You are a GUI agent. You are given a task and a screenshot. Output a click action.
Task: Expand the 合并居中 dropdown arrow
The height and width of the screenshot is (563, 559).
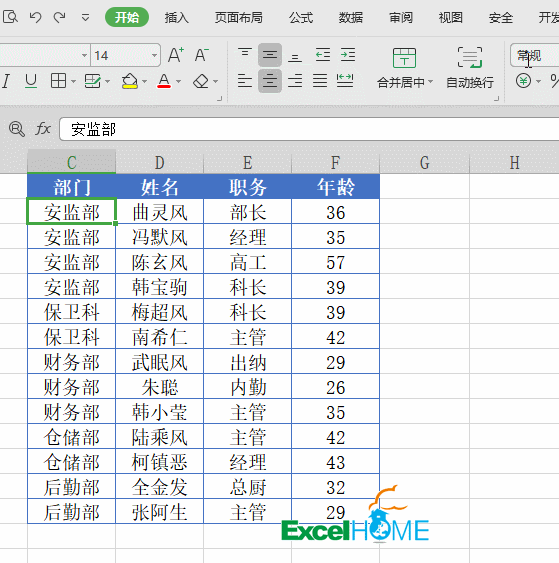point(430,82)
